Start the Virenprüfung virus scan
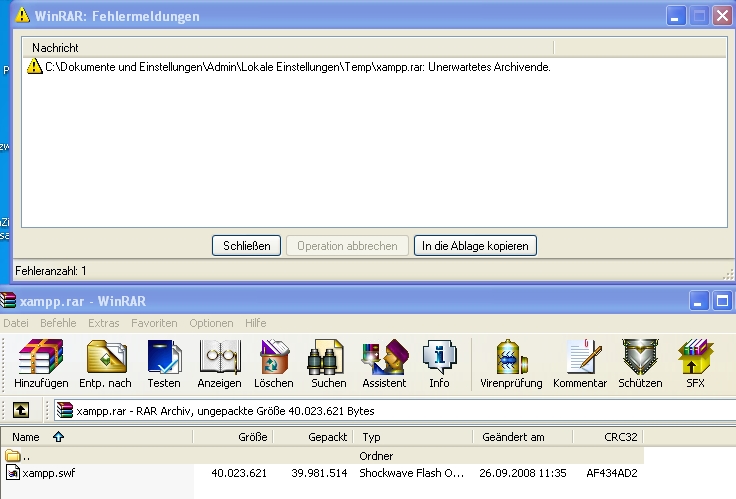 (x=510, y=363)
